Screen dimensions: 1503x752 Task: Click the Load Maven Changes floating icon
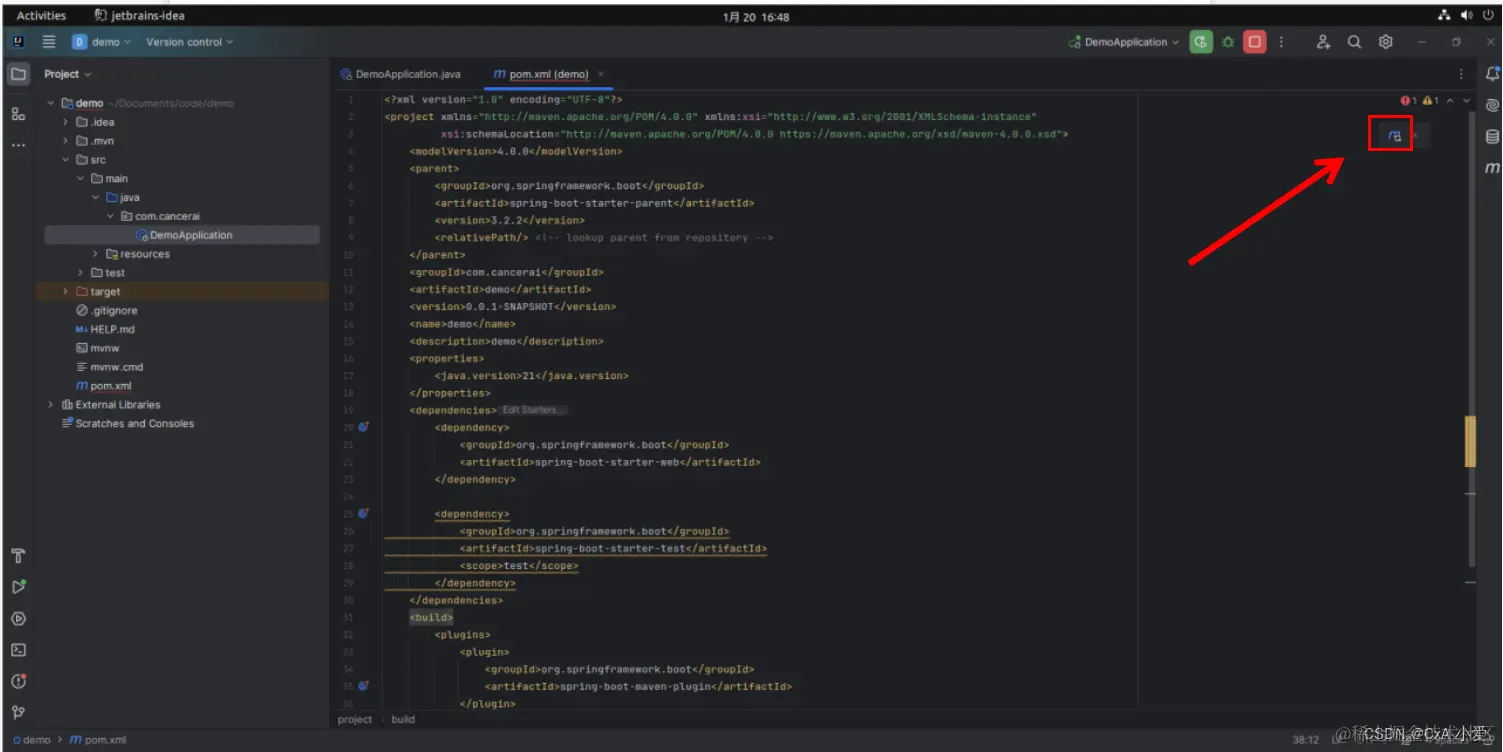[1394, 135]
